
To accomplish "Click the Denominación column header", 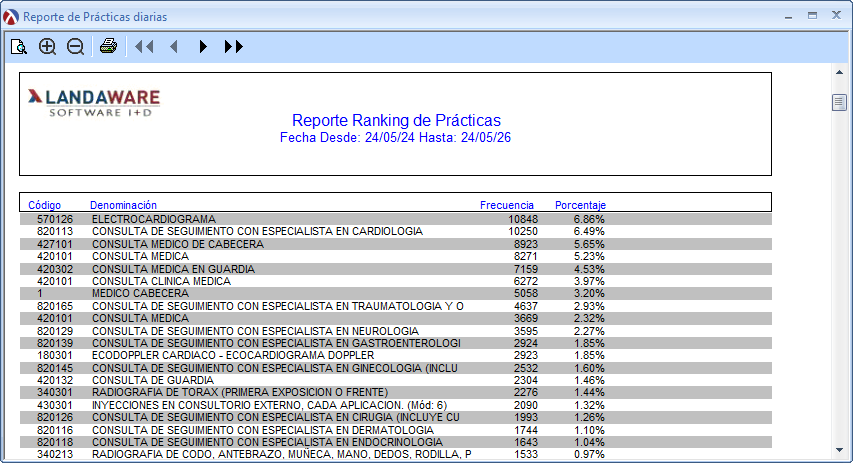I will tap(123, 205).
